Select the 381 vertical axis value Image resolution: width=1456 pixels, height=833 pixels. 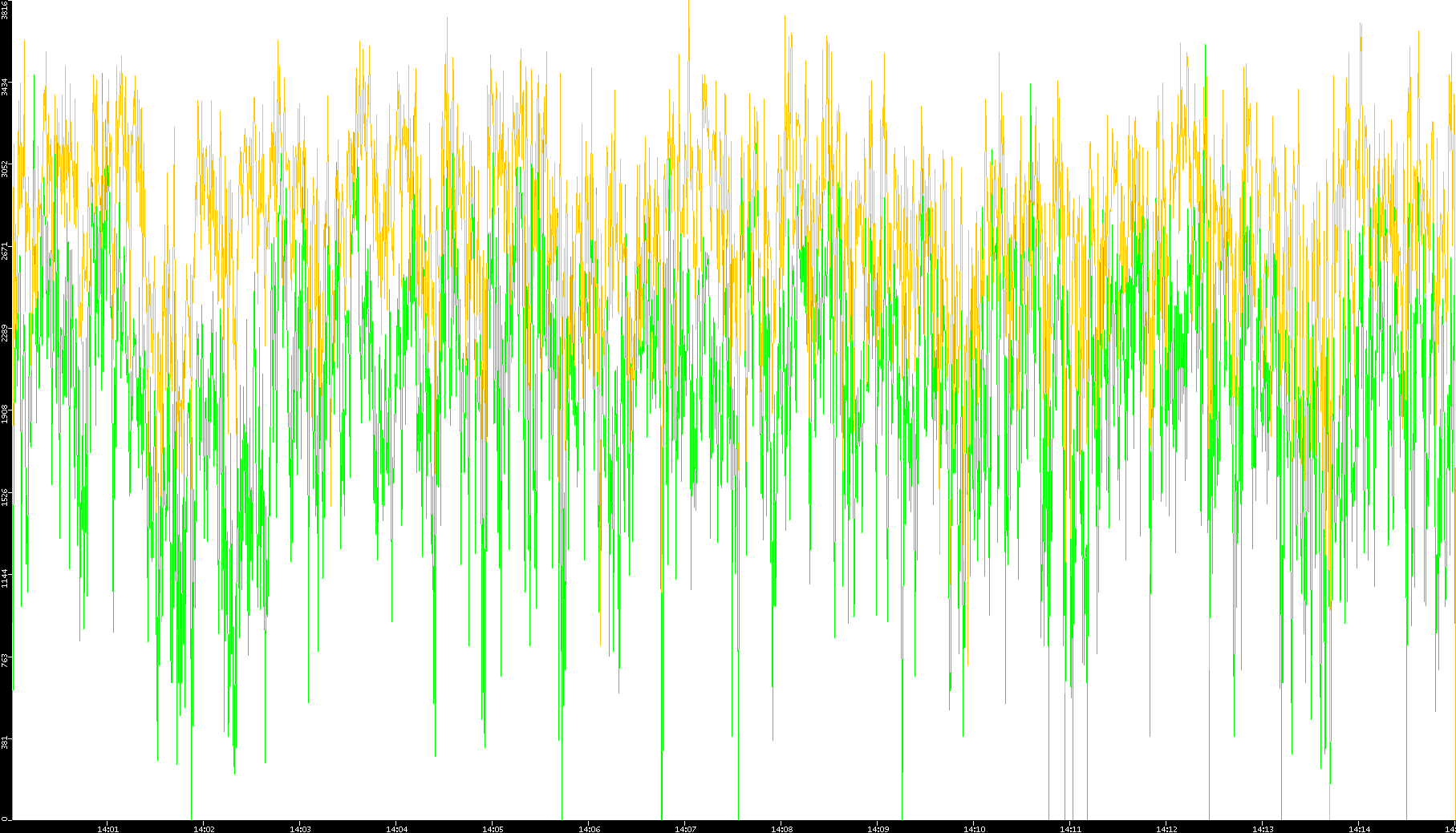click(5, 742)
